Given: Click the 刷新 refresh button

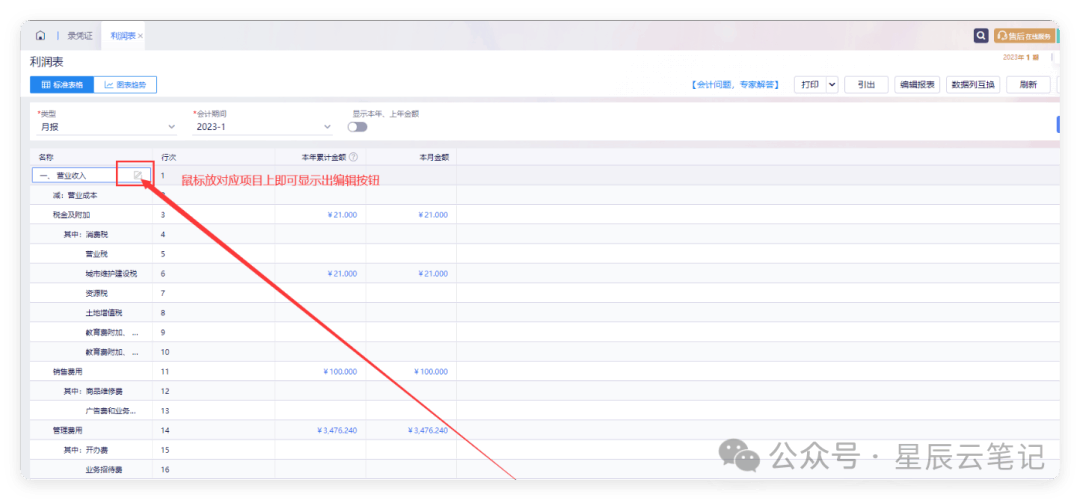Looking at the screenshot, I should 1027,85.
